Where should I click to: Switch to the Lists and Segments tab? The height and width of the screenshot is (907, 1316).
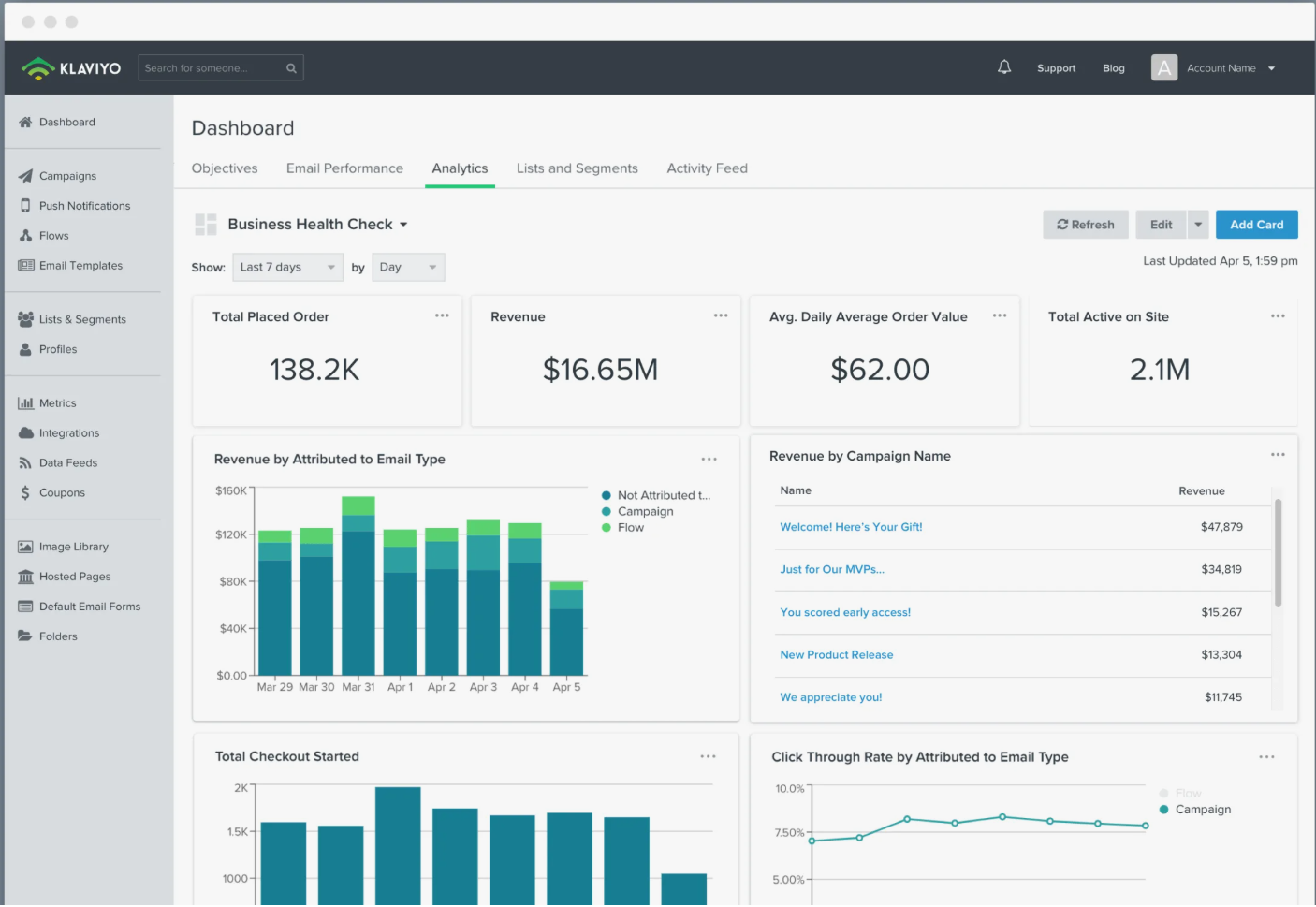coord(577,168)
